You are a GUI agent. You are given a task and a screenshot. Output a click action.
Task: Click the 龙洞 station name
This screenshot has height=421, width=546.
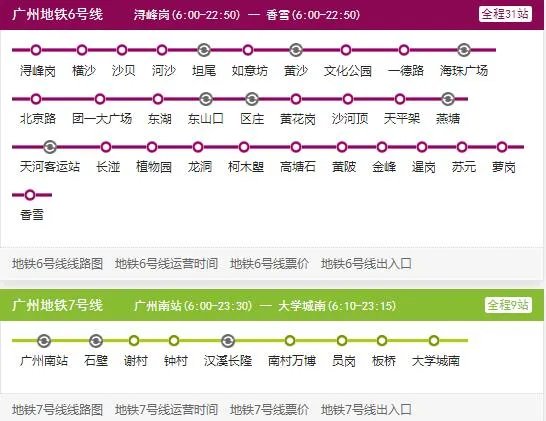point(200,167)
